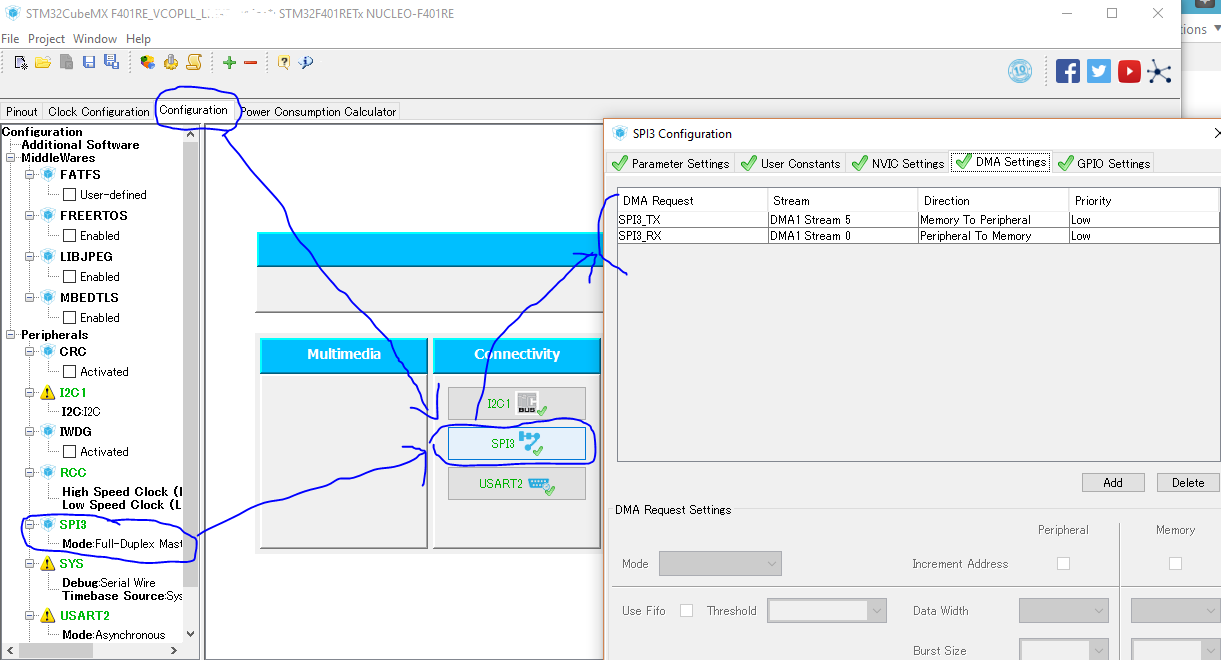This screenshot has height=660, width=1221.
Task: Click SPI3 cube icon in tree
Action: click(47, 524)
